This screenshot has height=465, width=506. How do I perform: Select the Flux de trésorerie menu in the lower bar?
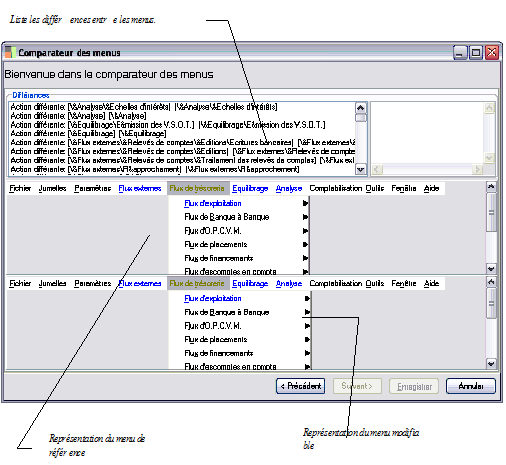tap(197, 283)
